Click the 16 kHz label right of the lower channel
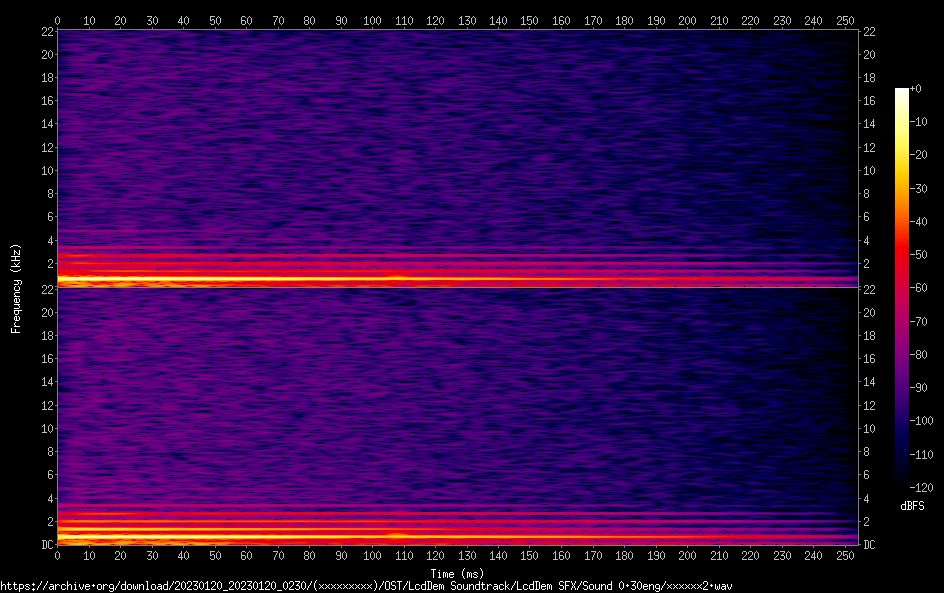 (x=870, y=358)
